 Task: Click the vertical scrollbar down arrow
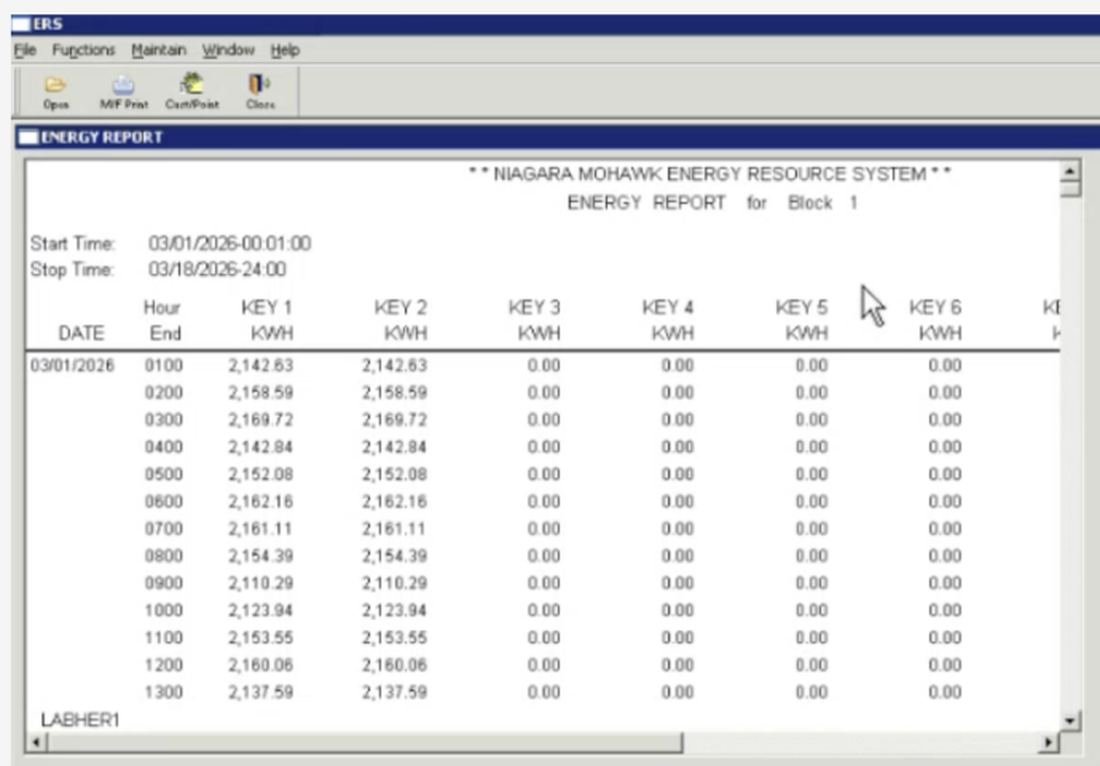click(1070, 720)
